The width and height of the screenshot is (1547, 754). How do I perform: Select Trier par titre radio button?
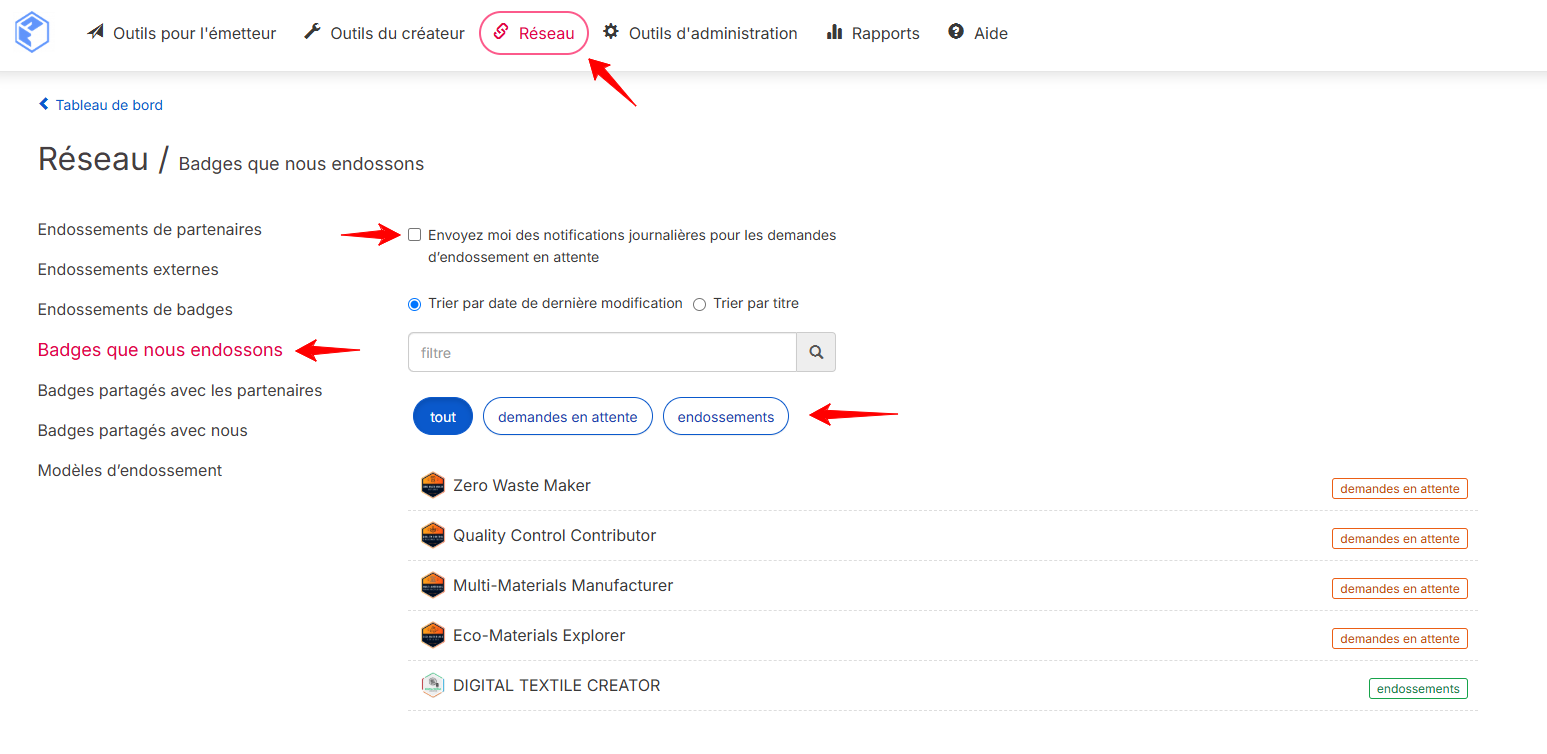pos(699,304)
